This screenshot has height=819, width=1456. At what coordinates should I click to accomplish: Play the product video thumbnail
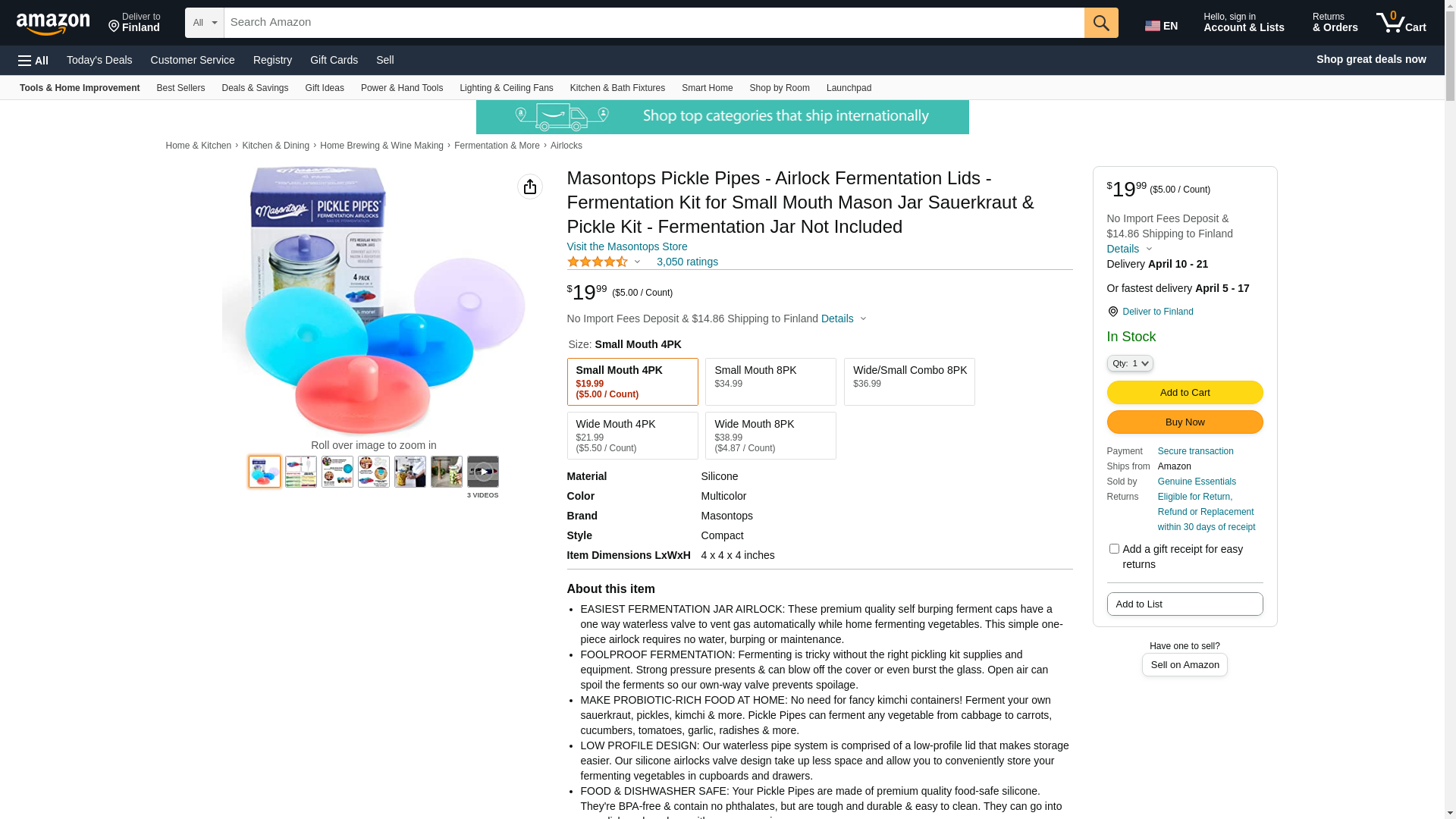pyautogui.click(x=482, y=472)
